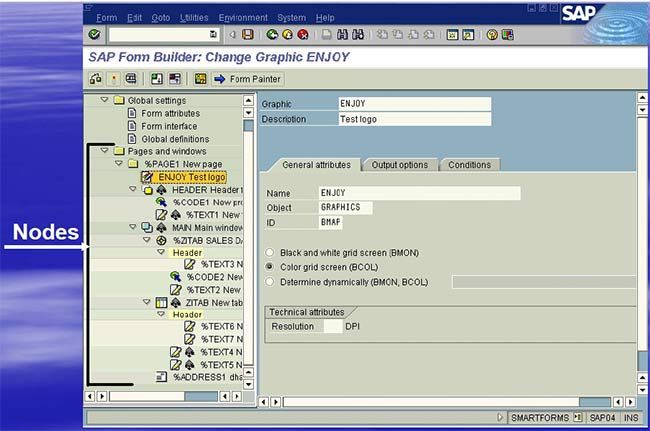Click the Graphic name field ENJOY
This screenshot has height=431, width=650.
coord(415,104)
